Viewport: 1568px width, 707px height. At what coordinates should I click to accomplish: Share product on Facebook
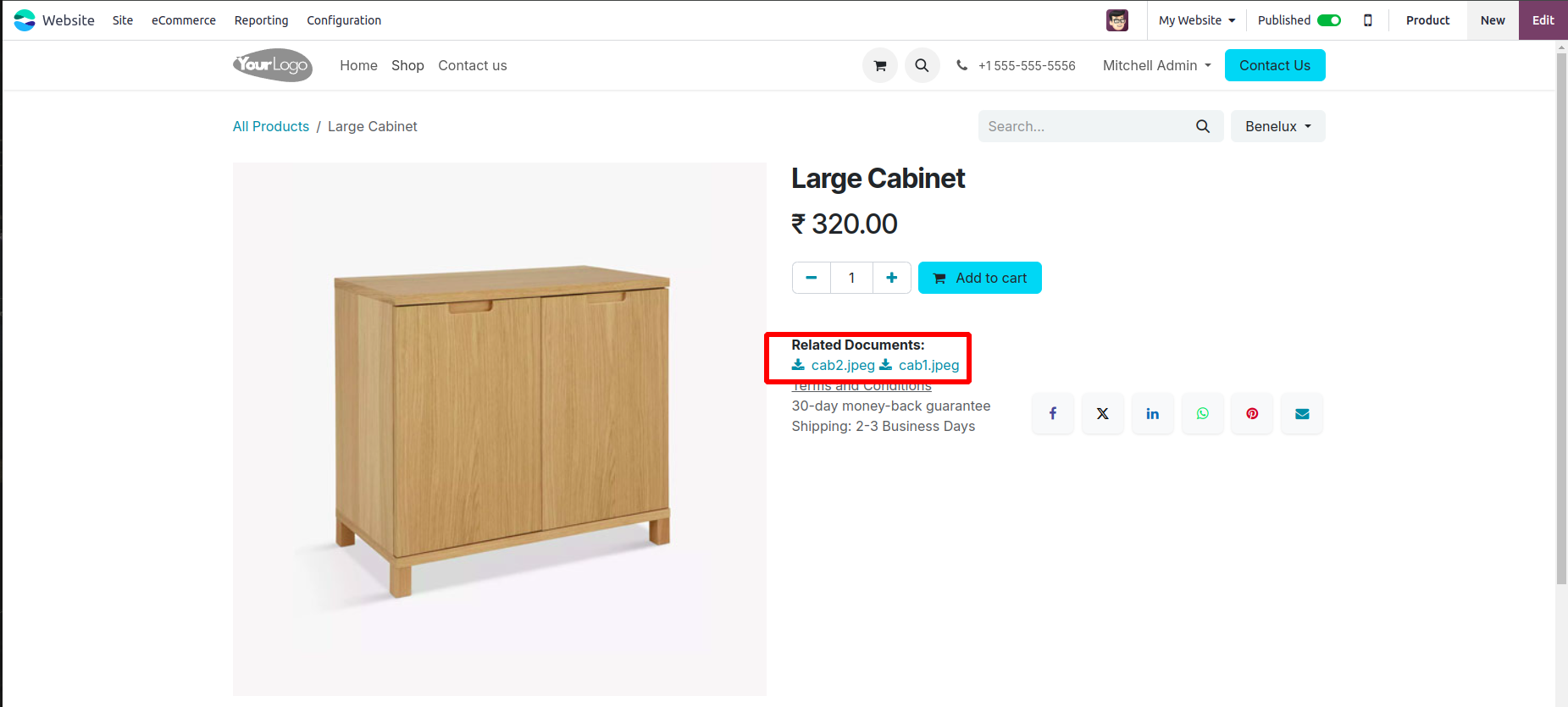click(1053, 413)
